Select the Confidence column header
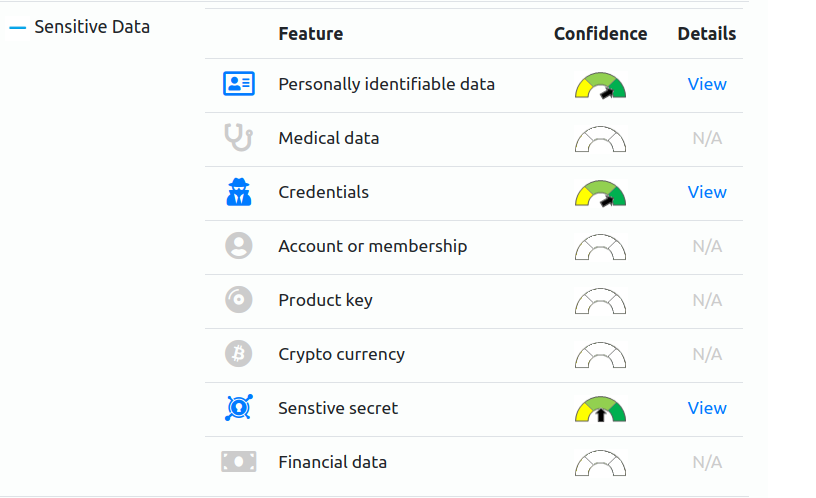The image size is (816, 498). coord(601,34)
